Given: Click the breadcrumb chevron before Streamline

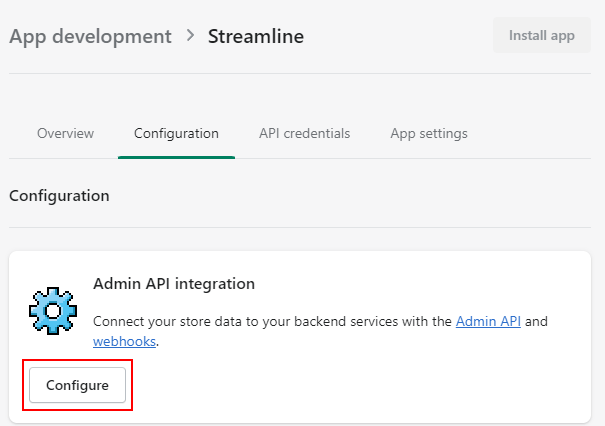Looking at the screenshot, I should [190, 37].
